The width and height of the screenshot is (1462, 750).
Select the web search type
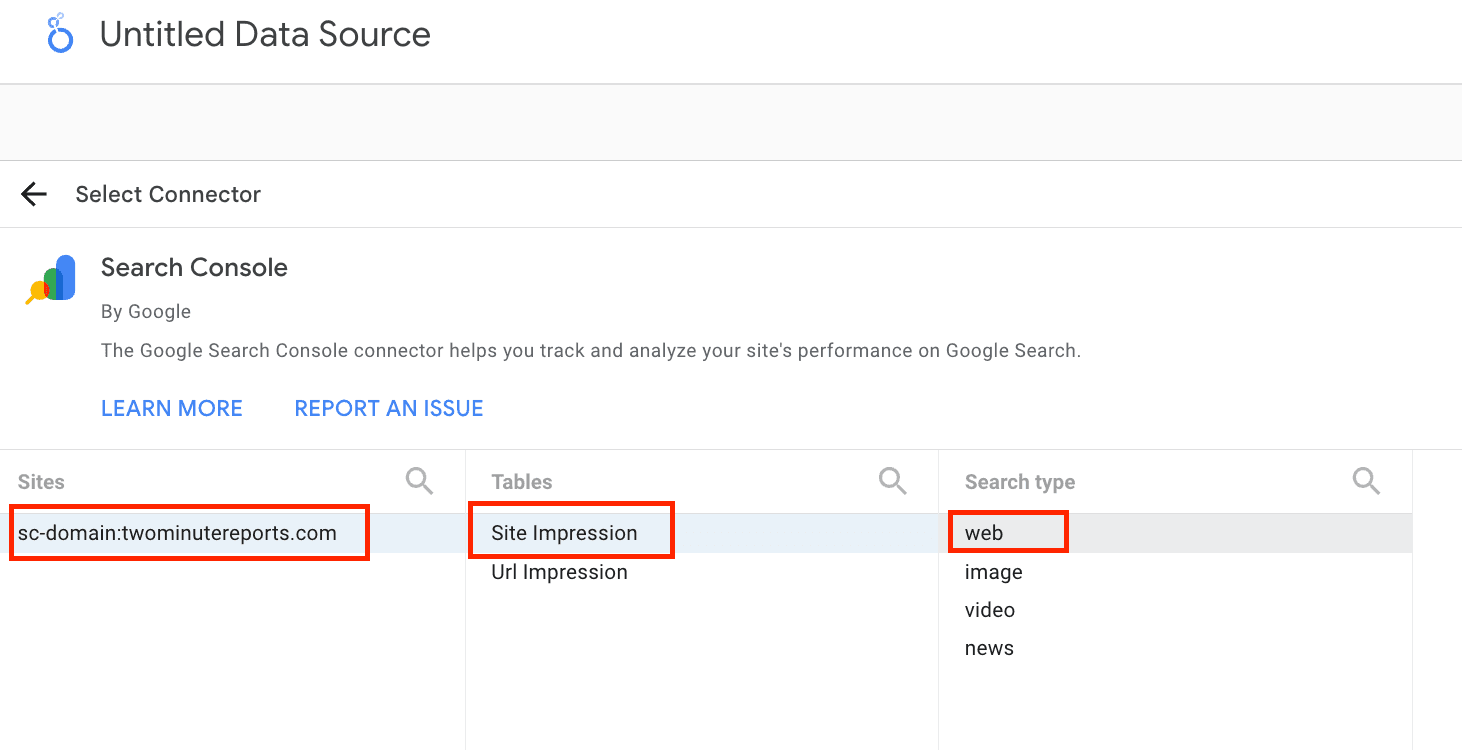pos(982,532)
